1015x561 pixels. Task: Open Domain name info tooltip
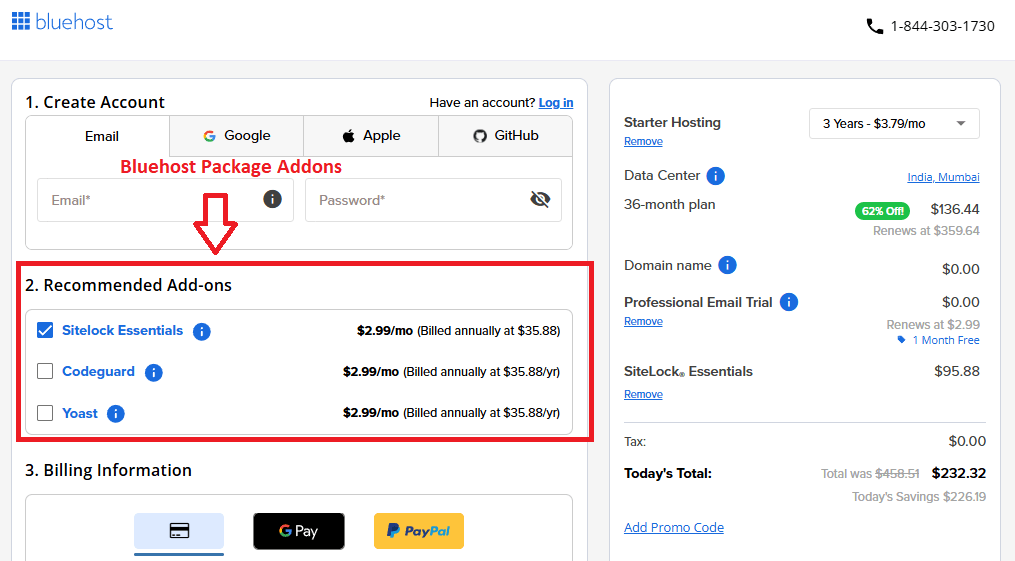tap(728, 265)
